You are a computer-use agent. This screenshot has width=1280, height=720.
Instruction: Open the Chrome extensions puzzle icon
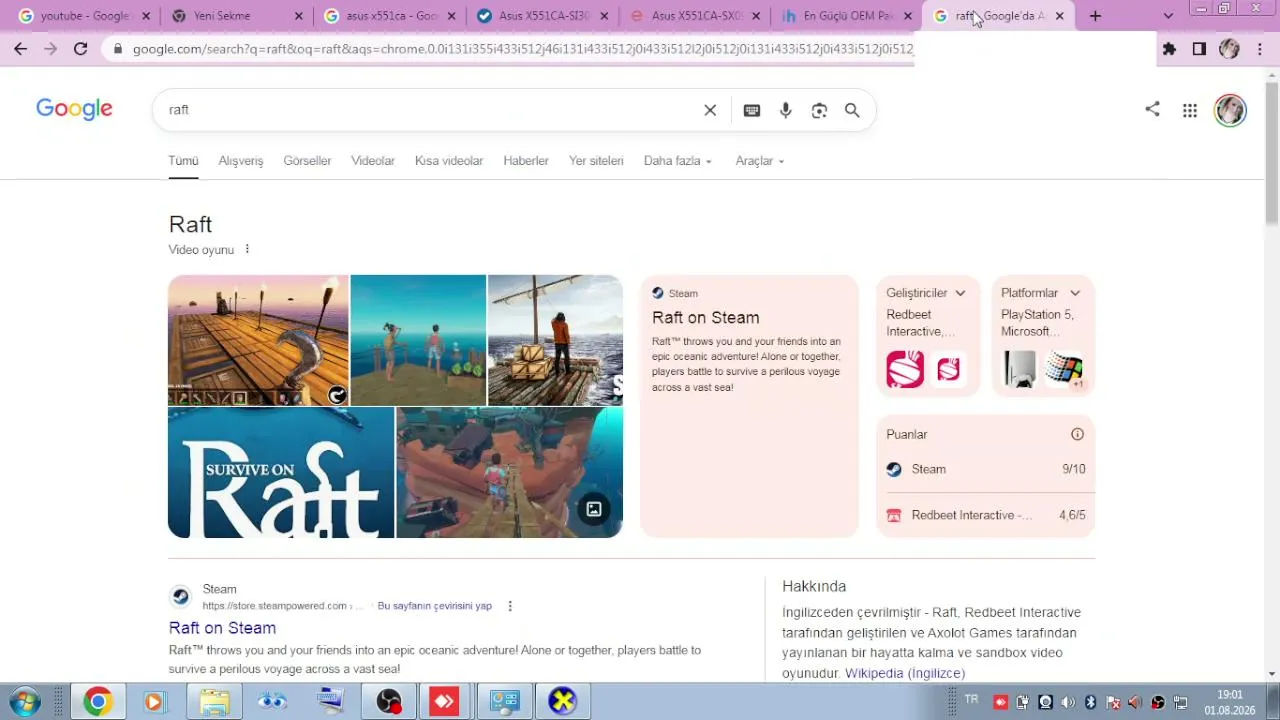[x=1169, y=49]
